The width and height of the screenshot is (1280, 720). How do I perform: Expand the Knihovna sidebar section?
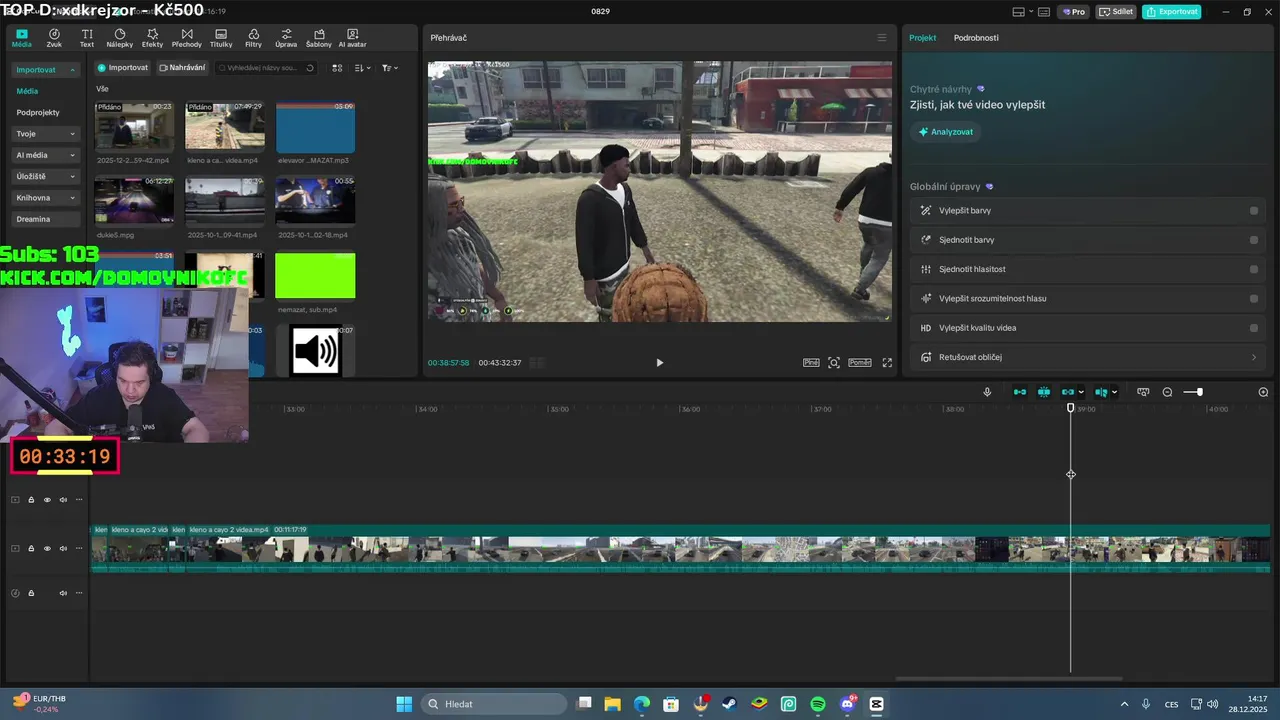pyautogui.click(x=72, y=198)
